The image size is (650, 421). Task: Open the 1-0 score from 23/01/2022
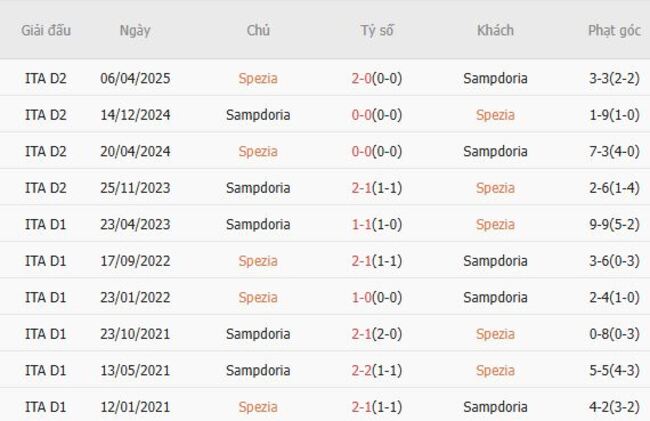pyautogui.click(x=377, y=297)
